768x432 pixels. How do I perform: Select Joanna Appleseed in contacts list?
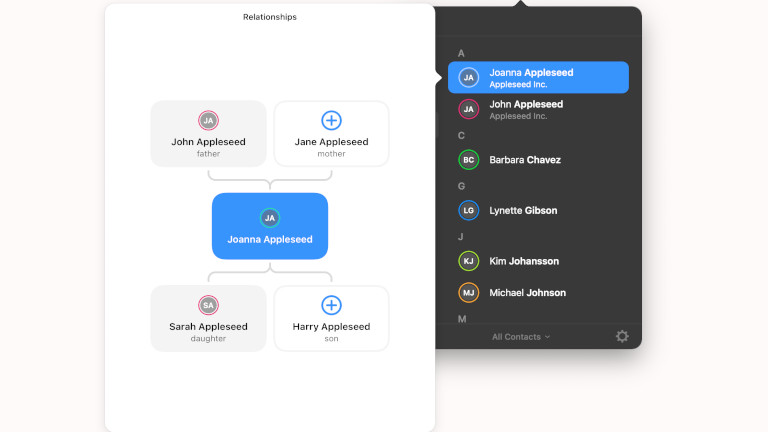coord(538,77)
